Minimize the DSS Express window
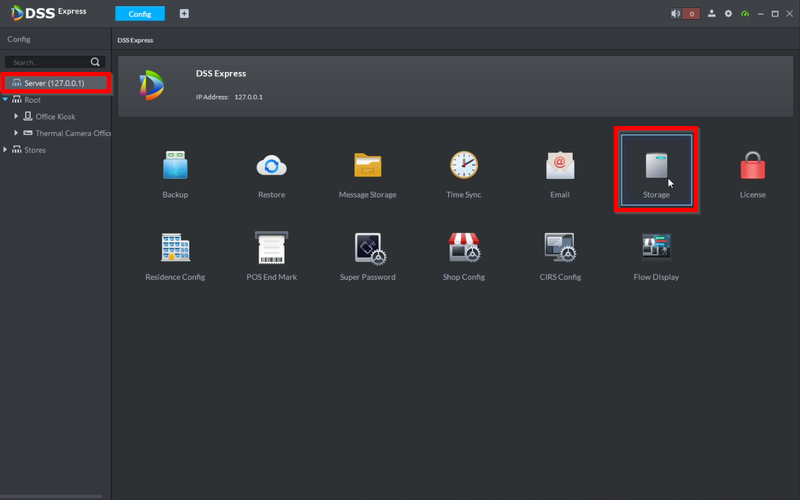 [760, 14]
